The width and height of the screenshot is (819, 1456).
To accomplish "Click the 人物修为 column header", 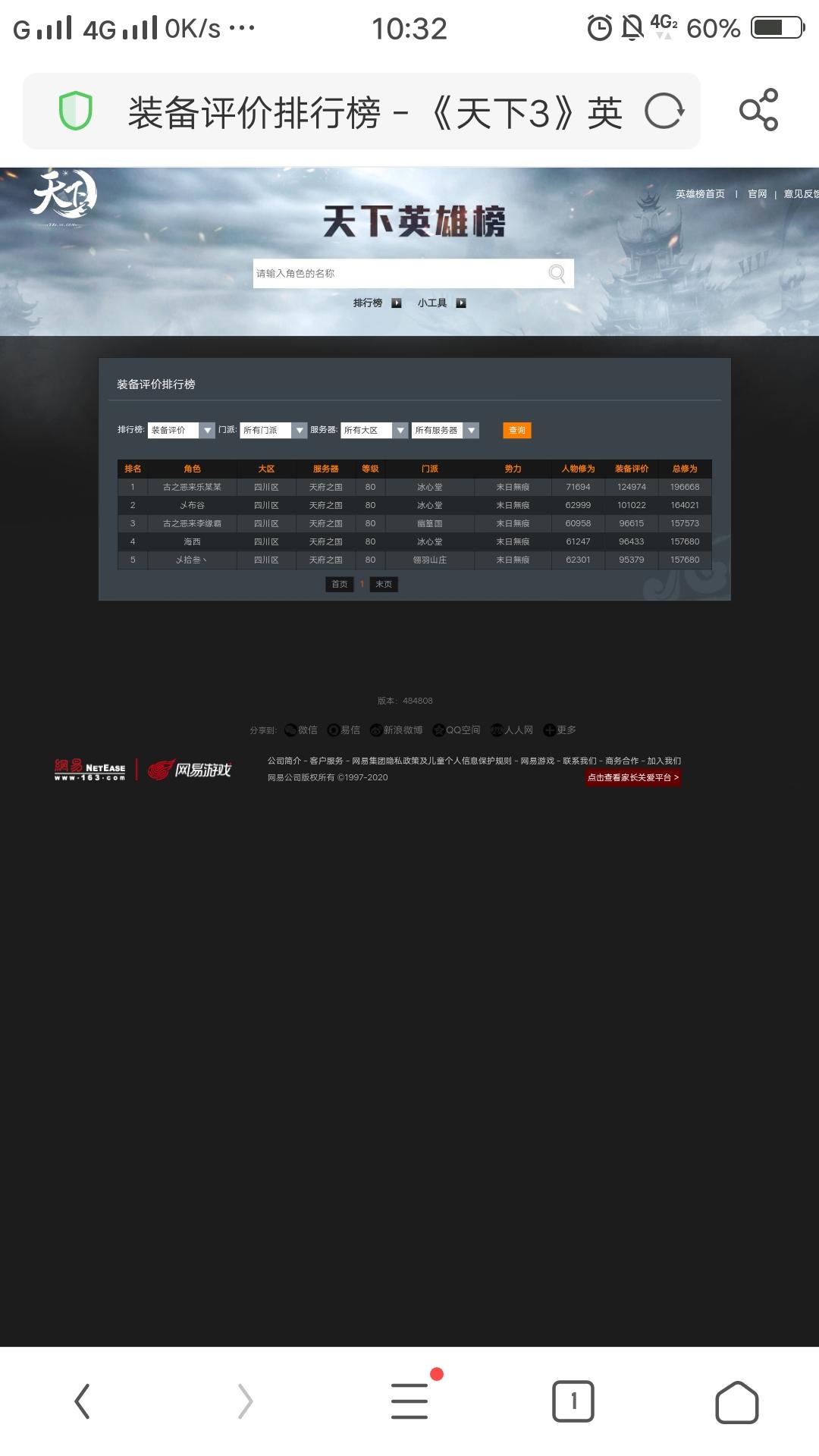I will (x=578, y=469).
